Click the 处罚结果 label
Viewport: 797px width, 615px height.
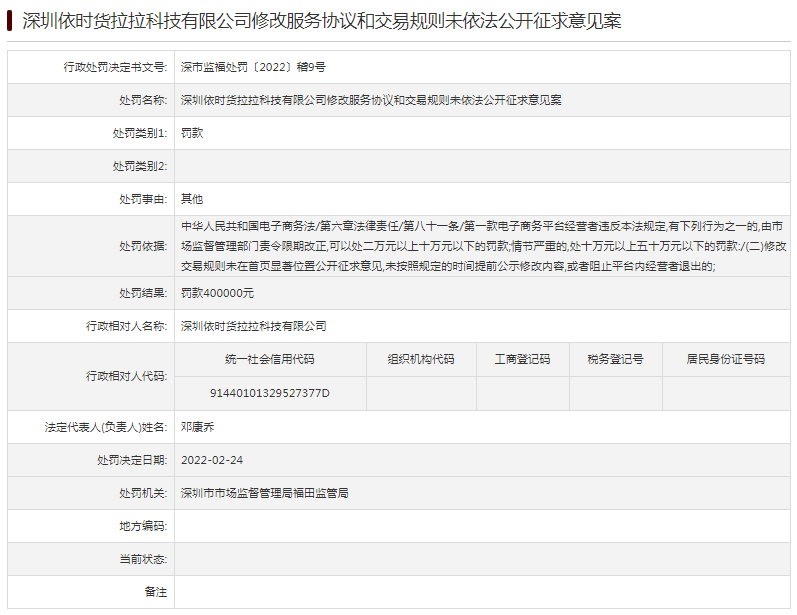click(143, 293)
